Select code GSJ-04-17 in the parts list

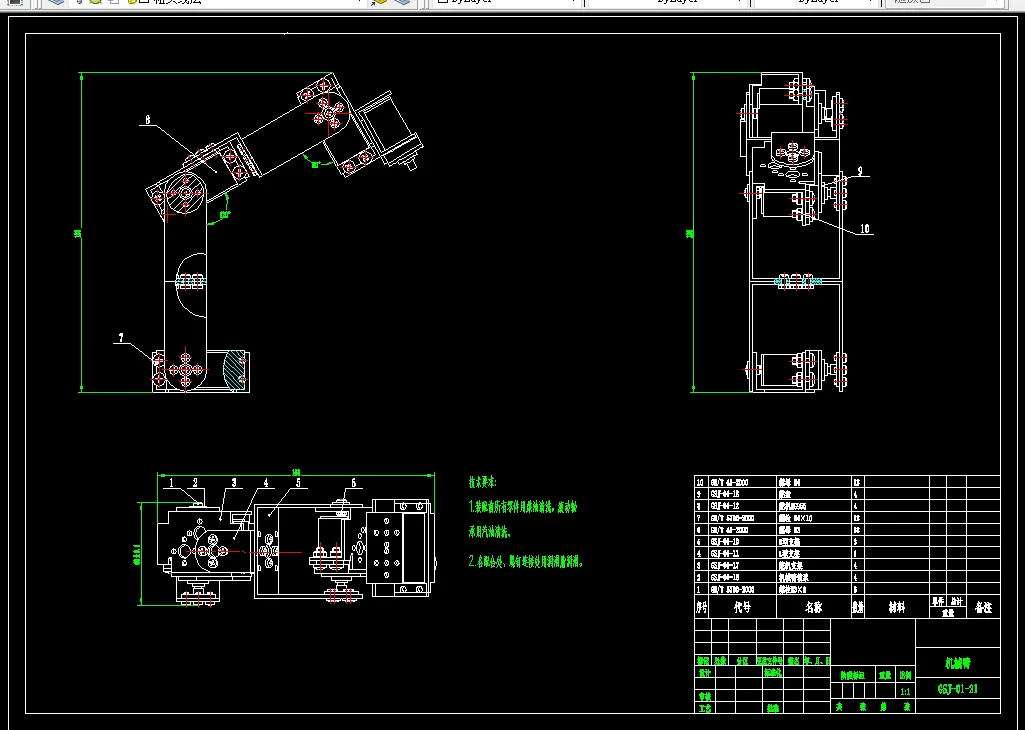(725, 565)
